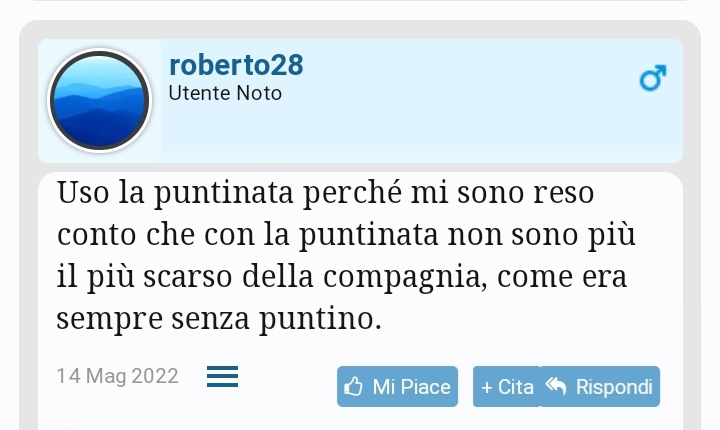This screenshot has width=720, height=430.
Task: Open the 14 Mag 2022 post date
Action: 117,376
